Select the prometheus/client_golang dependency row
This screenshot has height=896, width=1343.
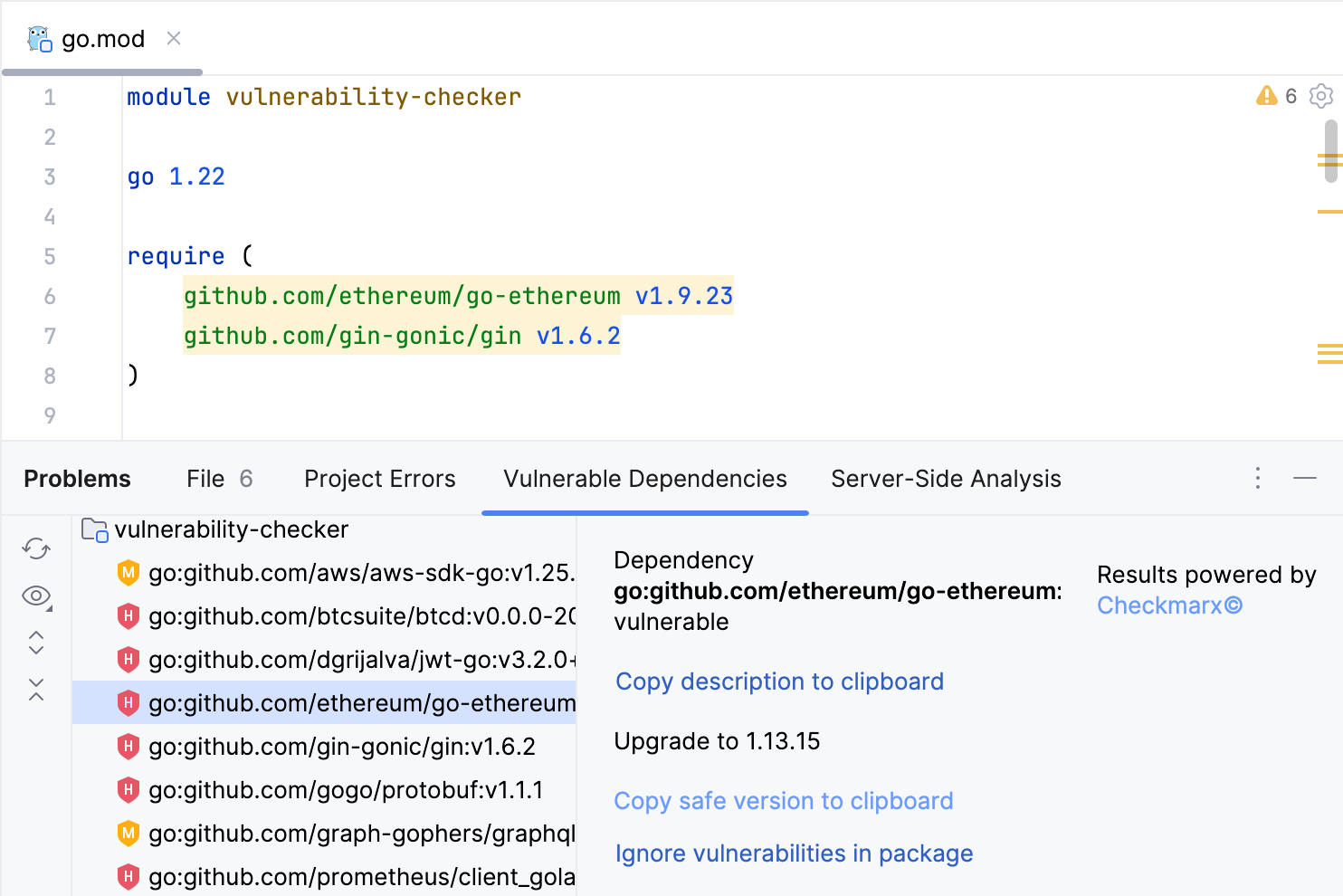324,876
